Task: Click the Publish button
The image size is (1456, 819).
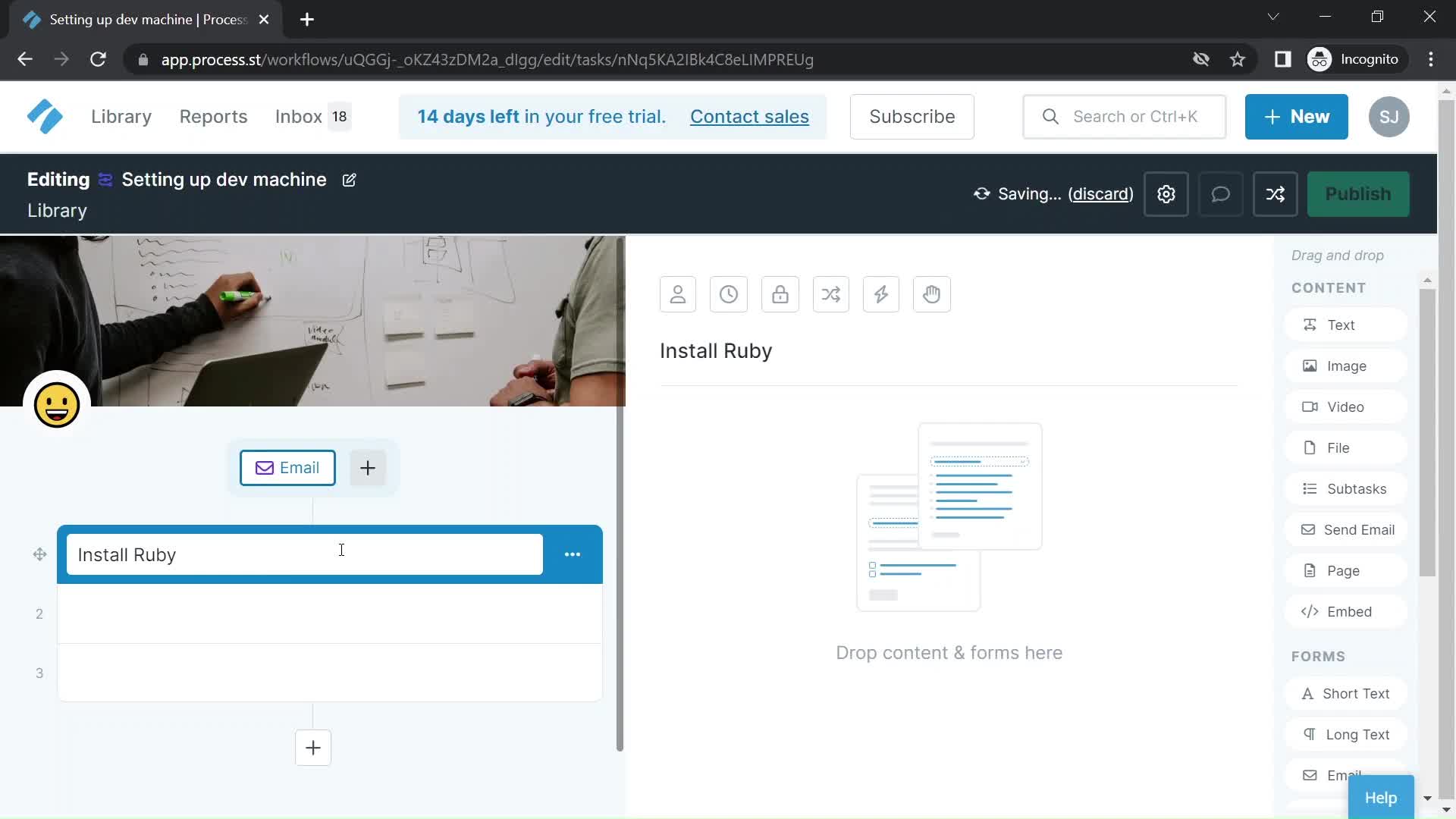Action: point(1358,193)
